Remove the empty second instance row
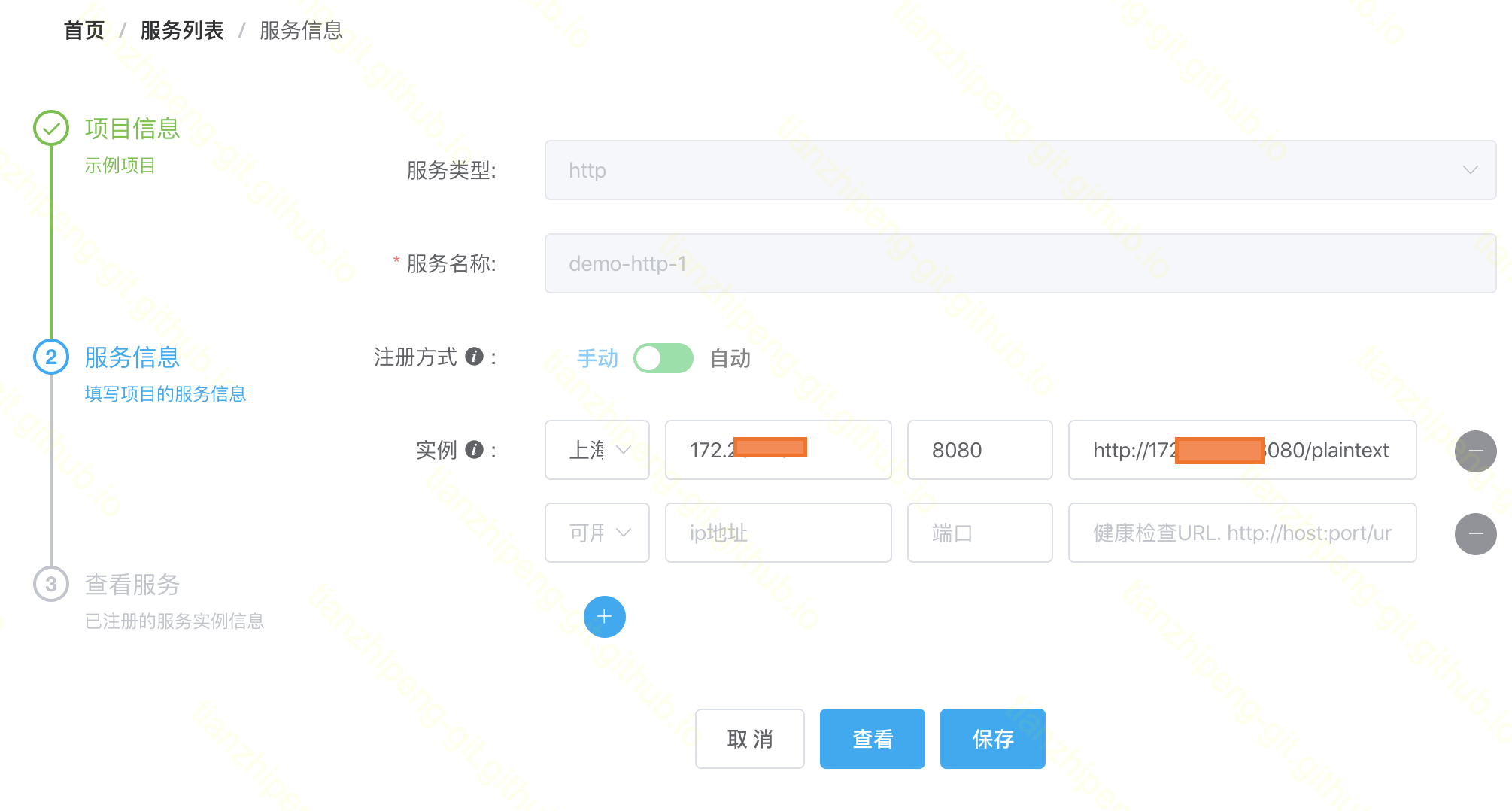 pyautogui.click(x=1475, y=533)
